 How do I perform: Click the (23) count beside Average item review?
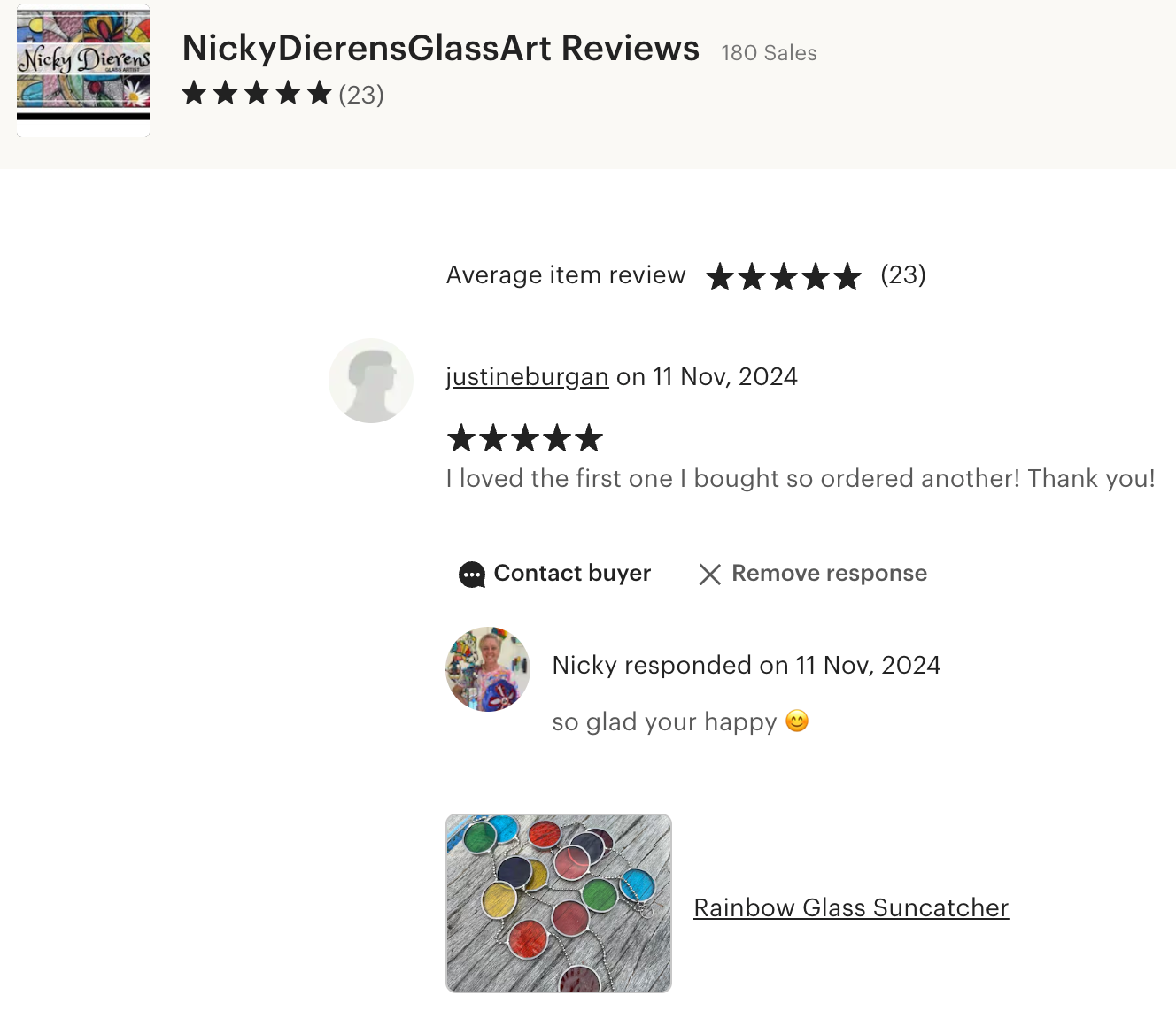pos(903,275)
